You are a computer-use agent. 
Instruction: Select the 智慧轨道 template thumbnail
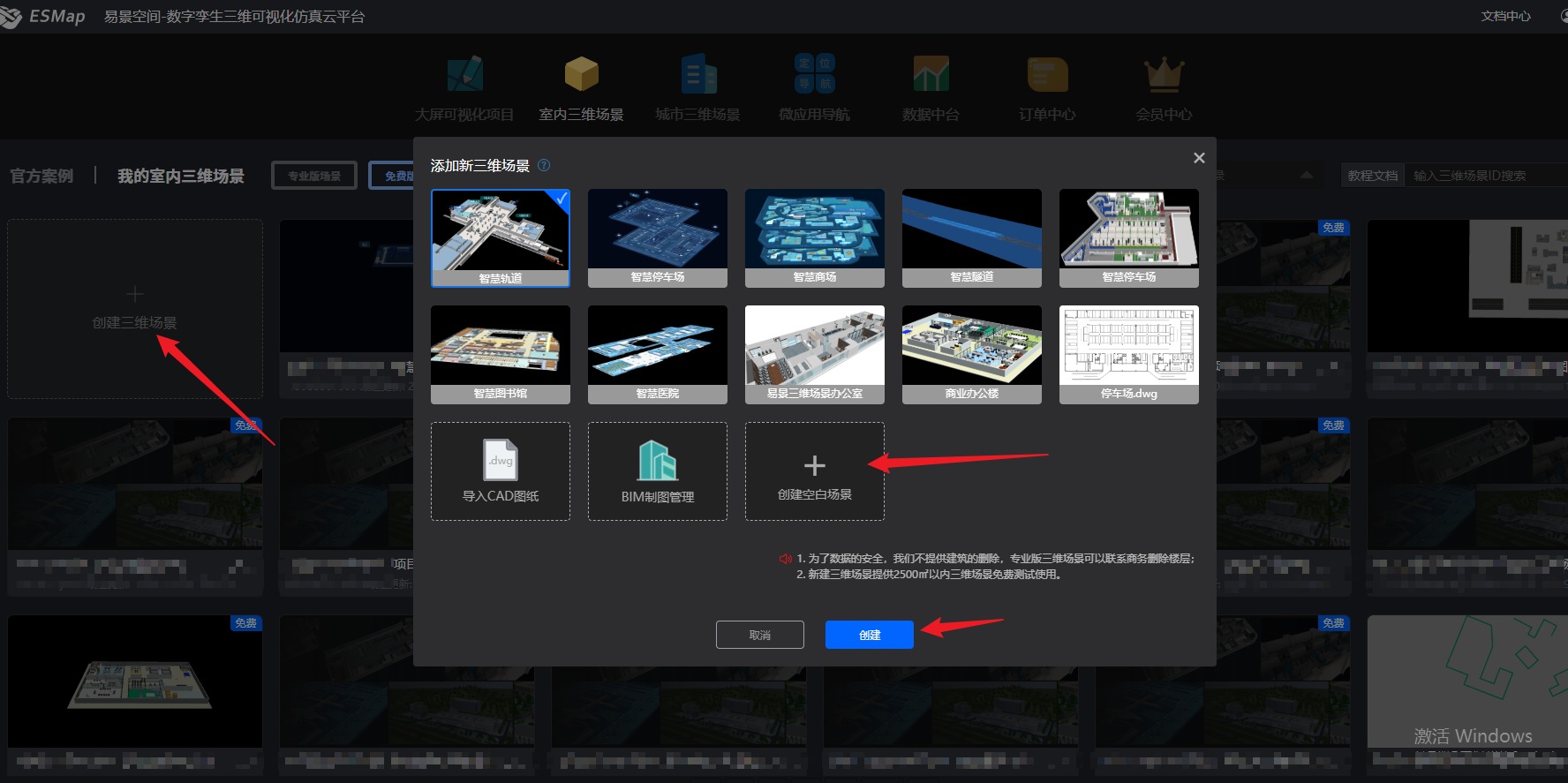tap(501, 238)
